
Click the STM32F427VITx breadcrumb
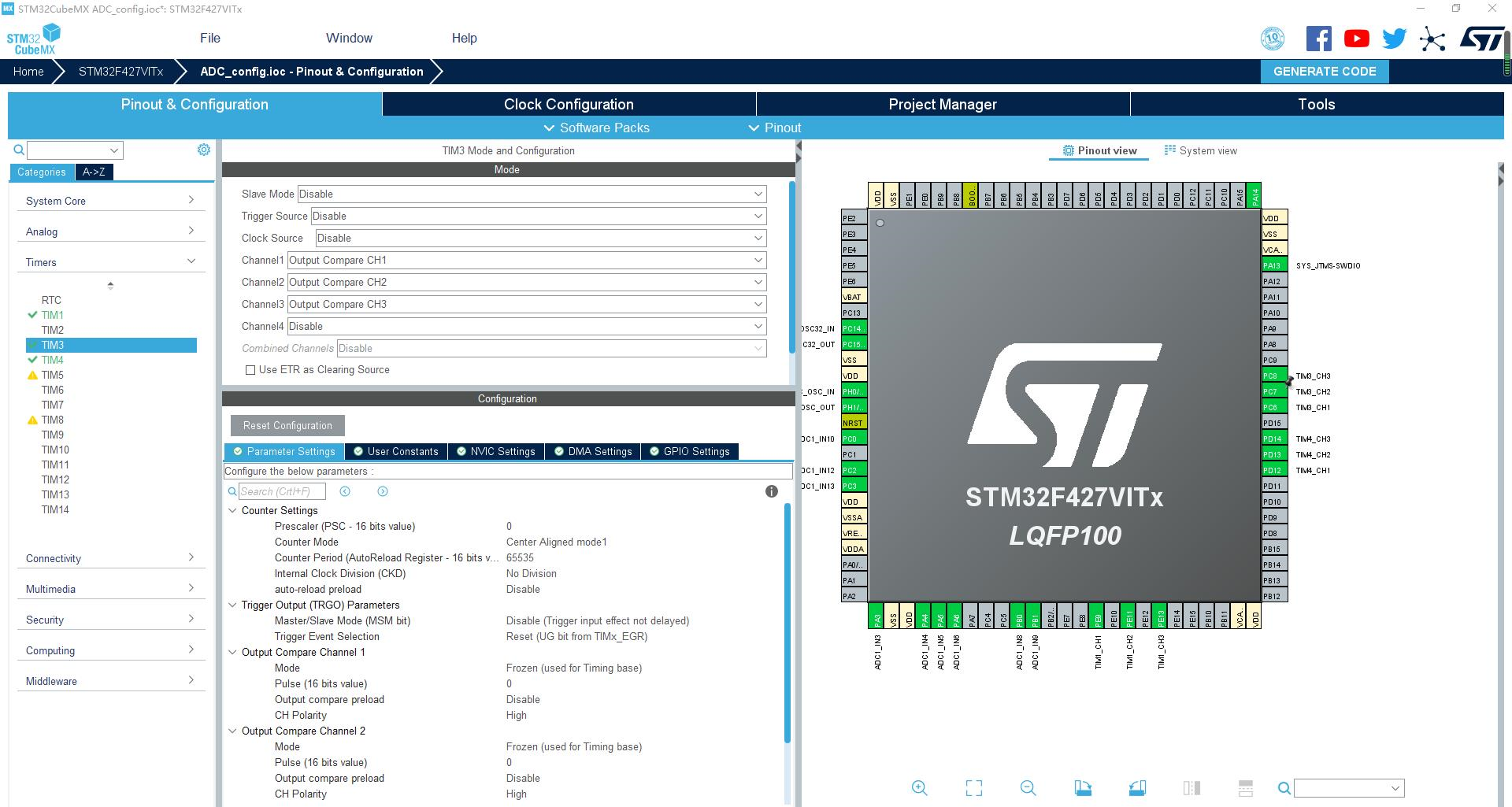pyautogui.click(x=120, y=71)
